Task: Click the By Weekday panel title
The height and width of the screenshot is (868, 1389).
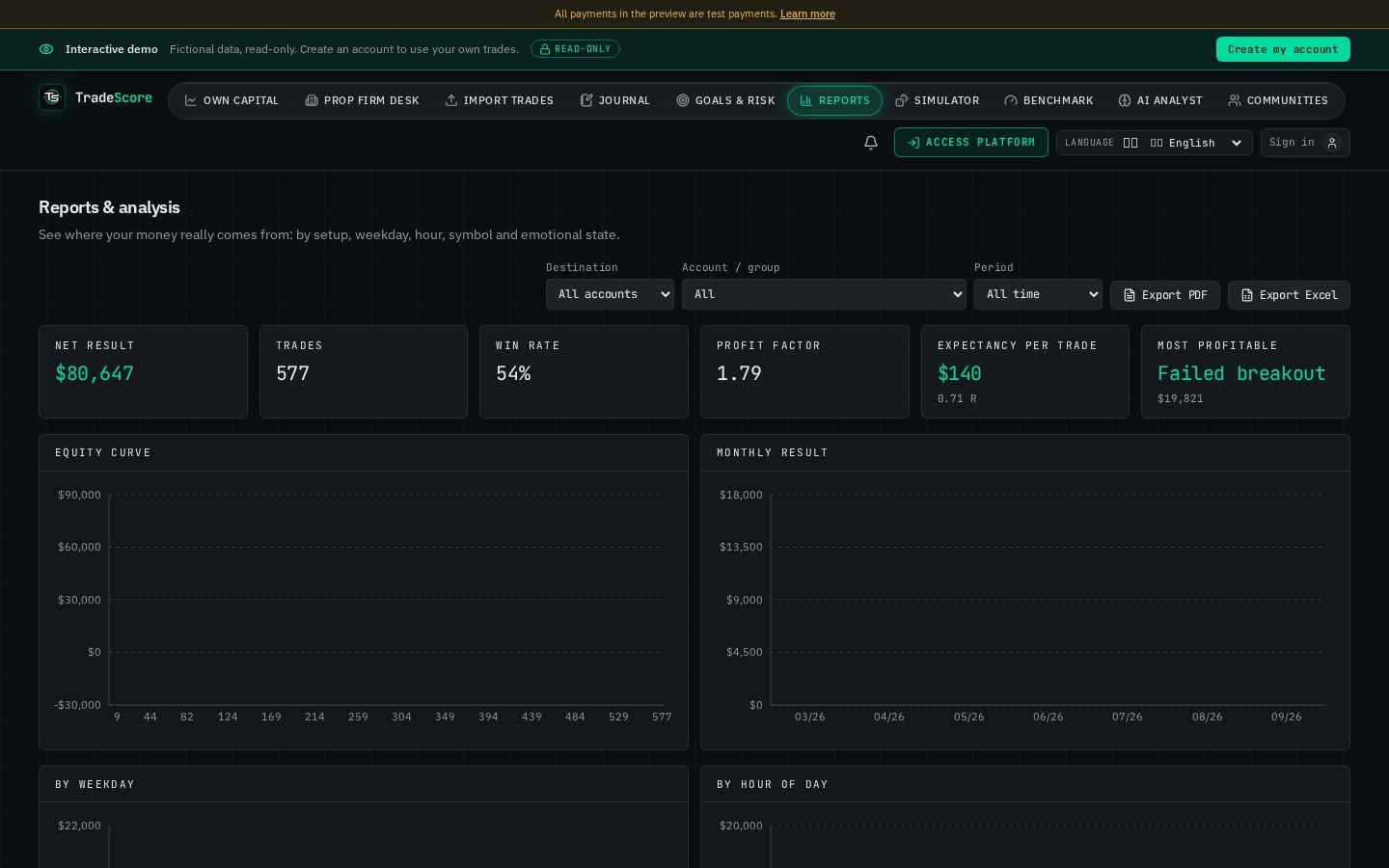Action: pyautogui.click(x=95, y=784)
